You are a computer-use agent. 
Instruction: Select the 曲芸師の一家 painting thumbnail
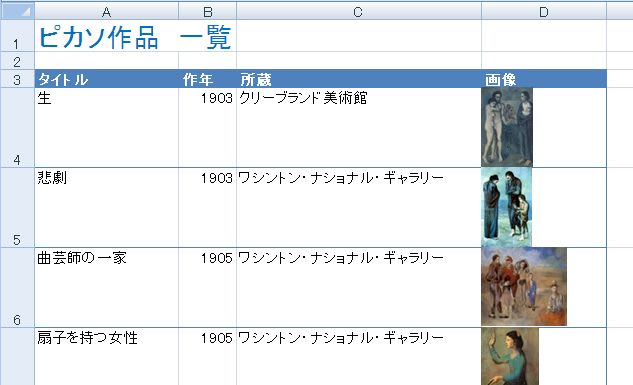[524, 287]
